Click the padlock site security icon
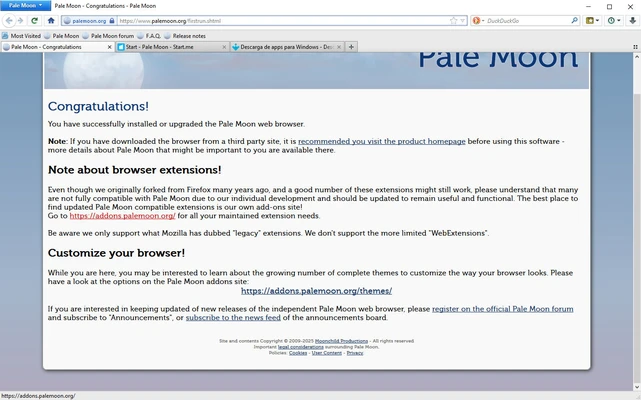The width and height of the screenshot is (641, 400). pyautogui.click(x=112, y=20)
